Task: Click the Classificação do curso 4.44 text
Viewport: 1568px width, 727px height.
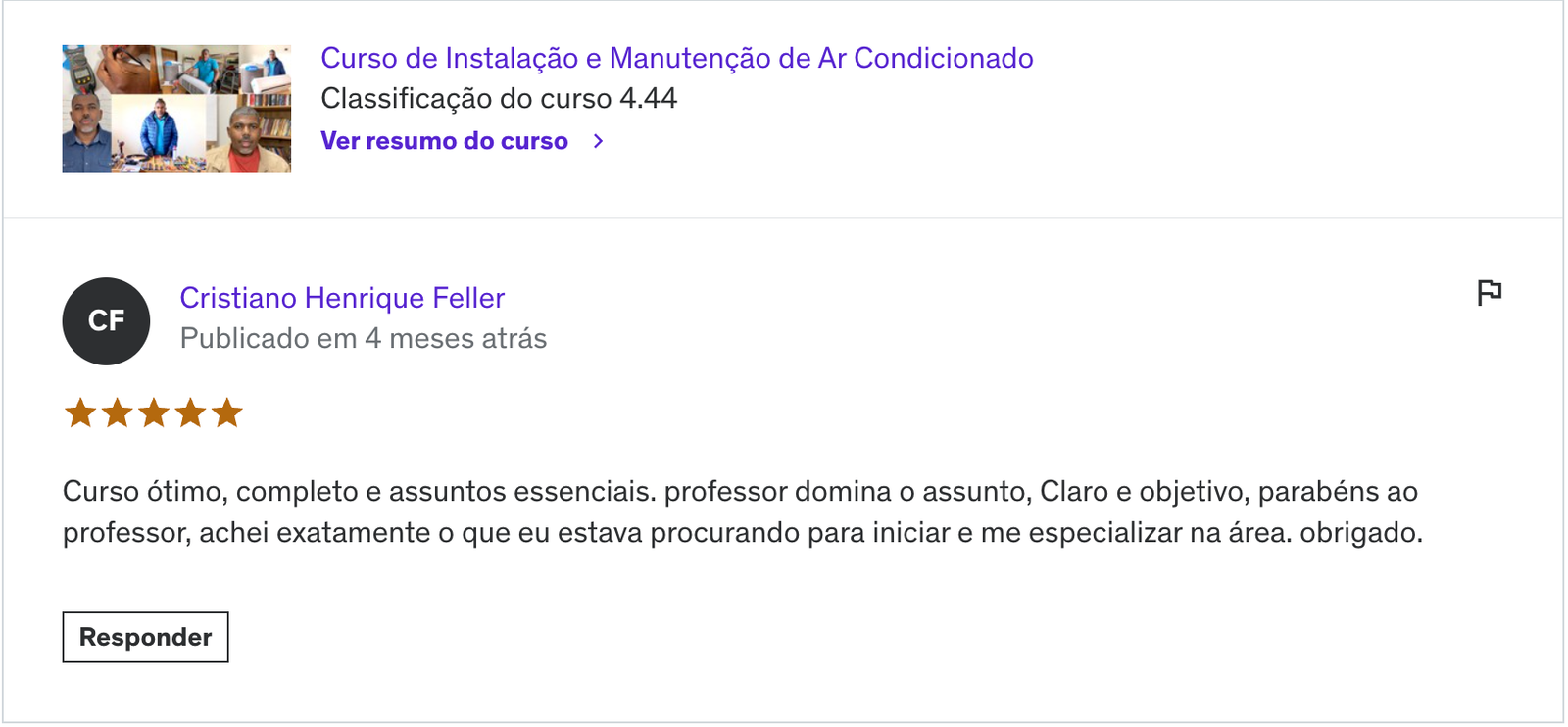Action: point(499,99)
